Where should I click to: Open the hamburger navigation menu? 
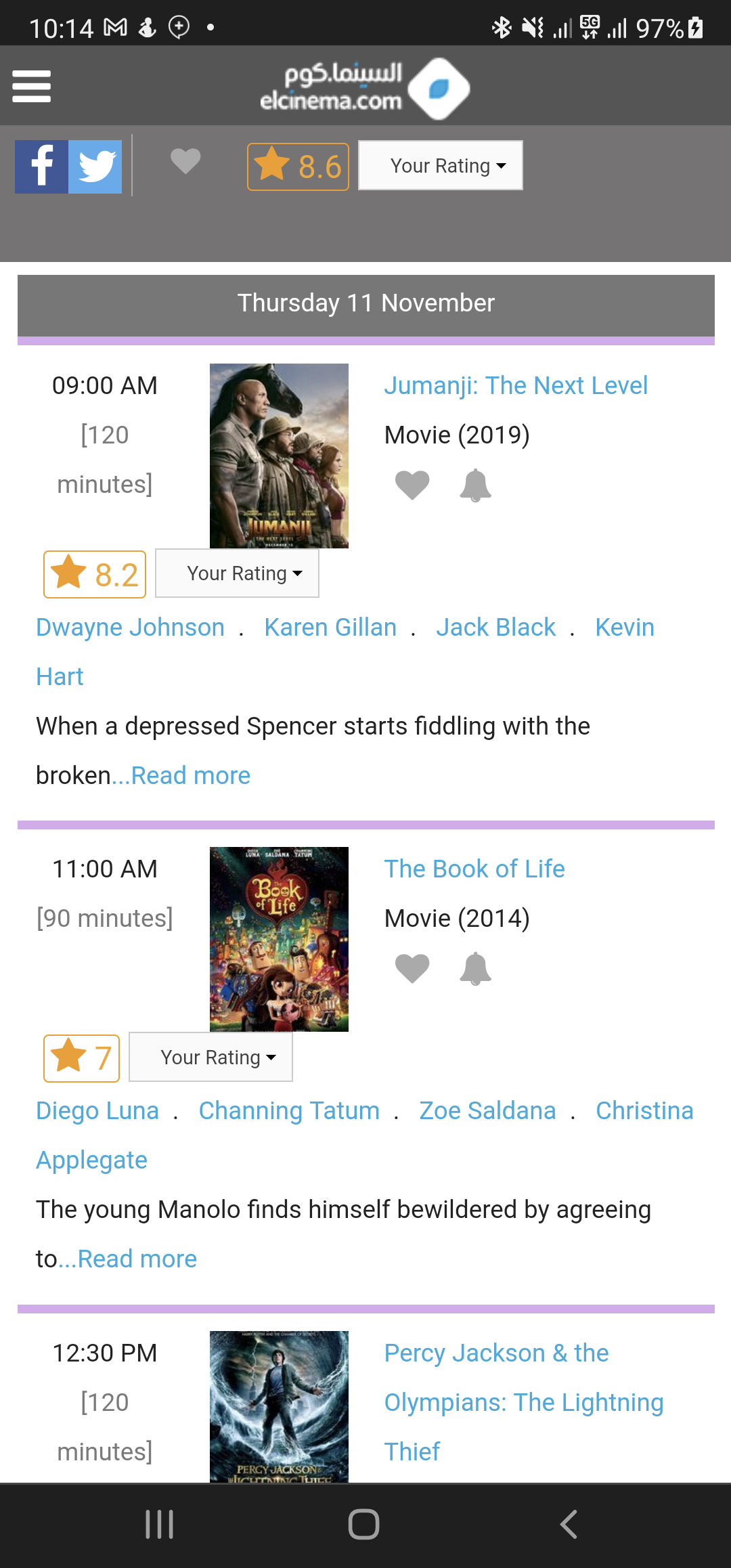31,86
